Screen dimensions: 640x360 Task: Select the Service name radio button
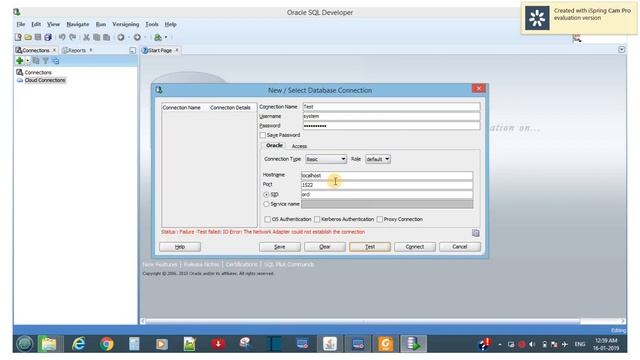tap(266, 204)
